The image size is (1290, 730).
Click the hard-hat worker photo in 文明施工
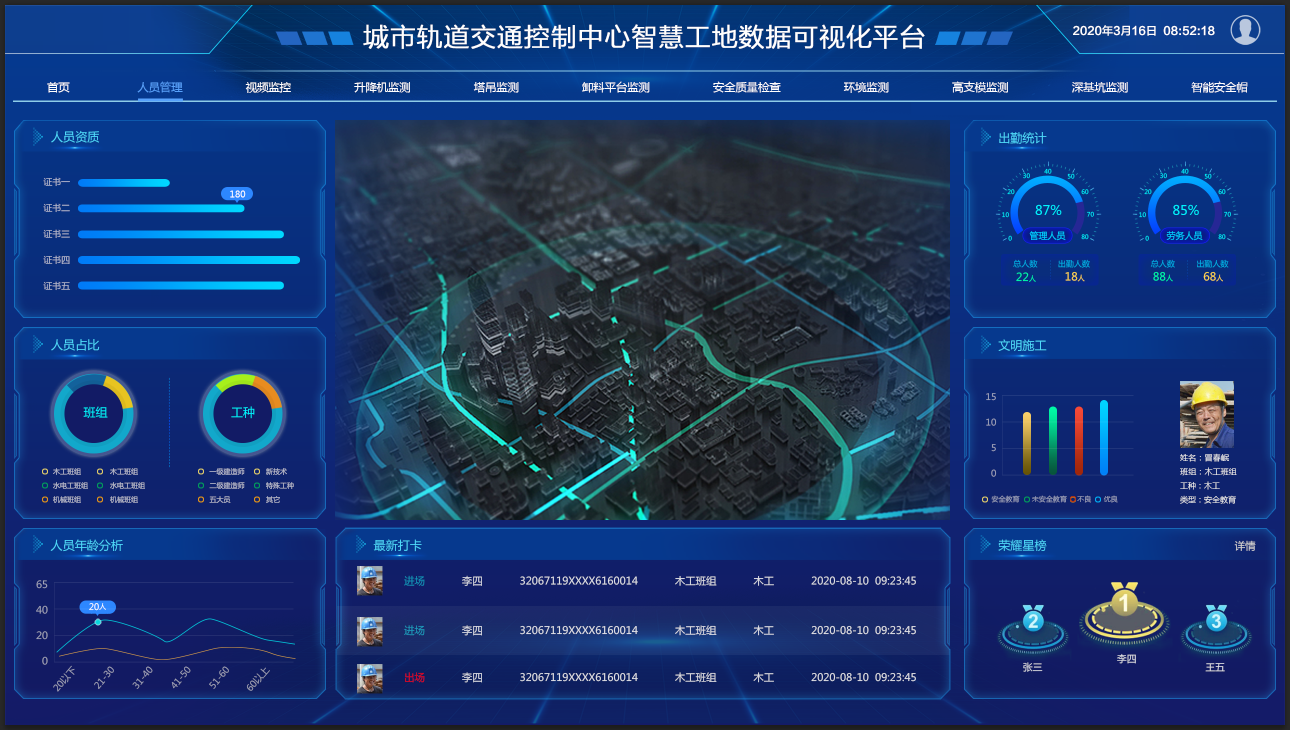1206,414
